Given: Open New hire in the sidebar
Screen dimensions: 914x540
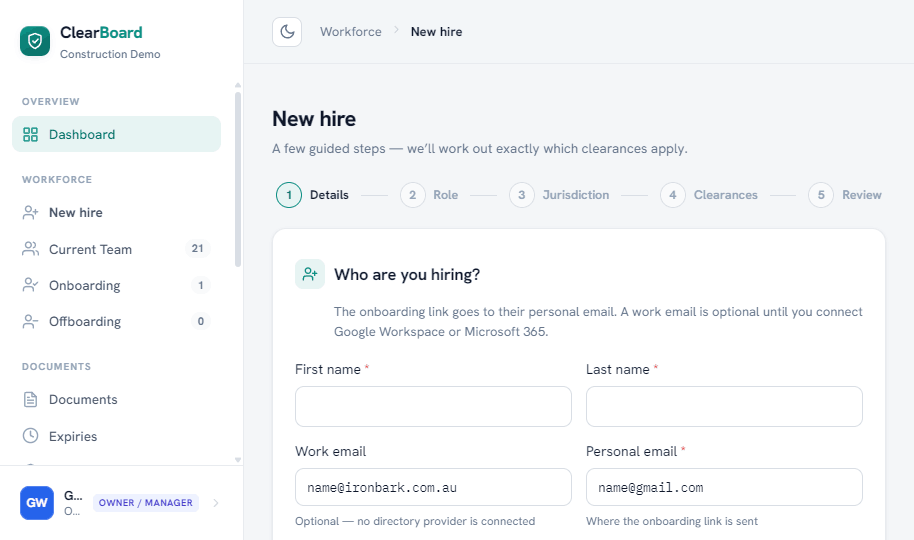Looking at the screenshot, I should [117, 213].
